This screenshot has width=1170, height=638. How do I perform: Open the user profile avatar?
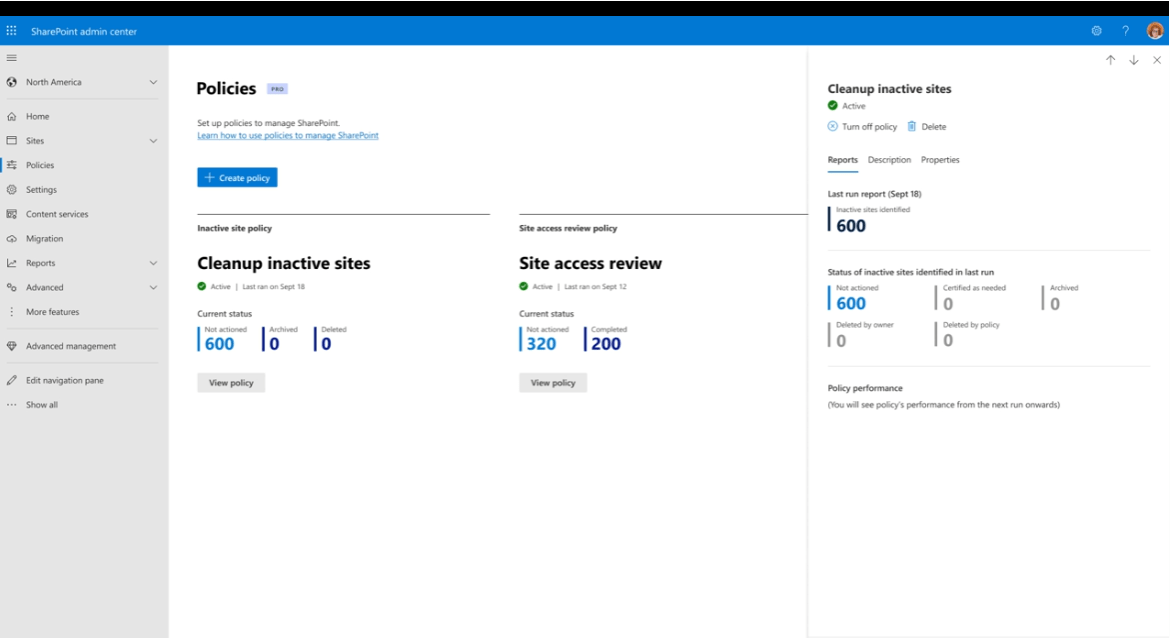pos(1154,31)
